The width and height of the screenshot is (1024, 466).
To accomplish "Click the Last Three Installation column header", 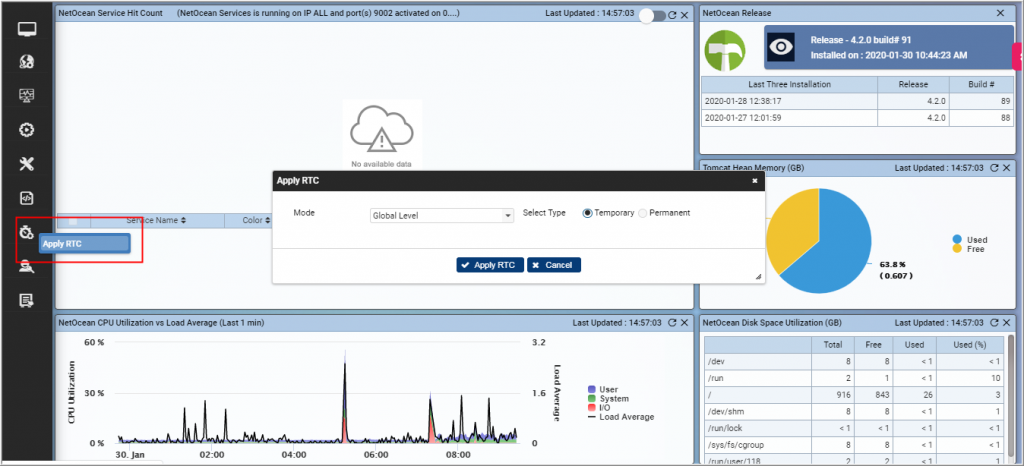I will coord(790,84).
